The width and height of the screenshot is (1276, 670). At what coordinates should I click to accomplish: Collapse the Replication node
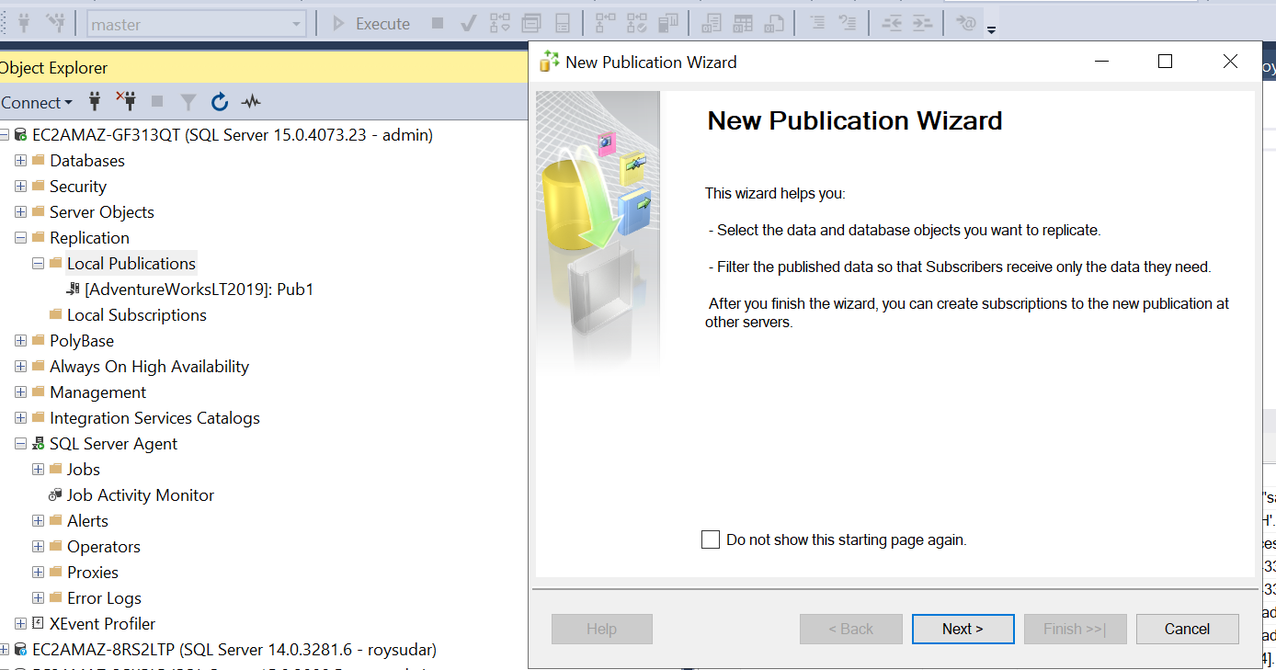[x=21, y=237]
